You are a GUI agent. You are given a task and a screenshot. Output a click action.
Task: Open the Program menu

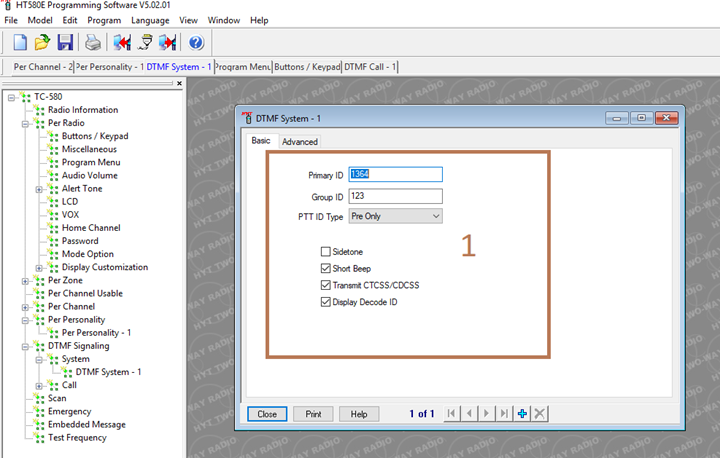point(104,20)
